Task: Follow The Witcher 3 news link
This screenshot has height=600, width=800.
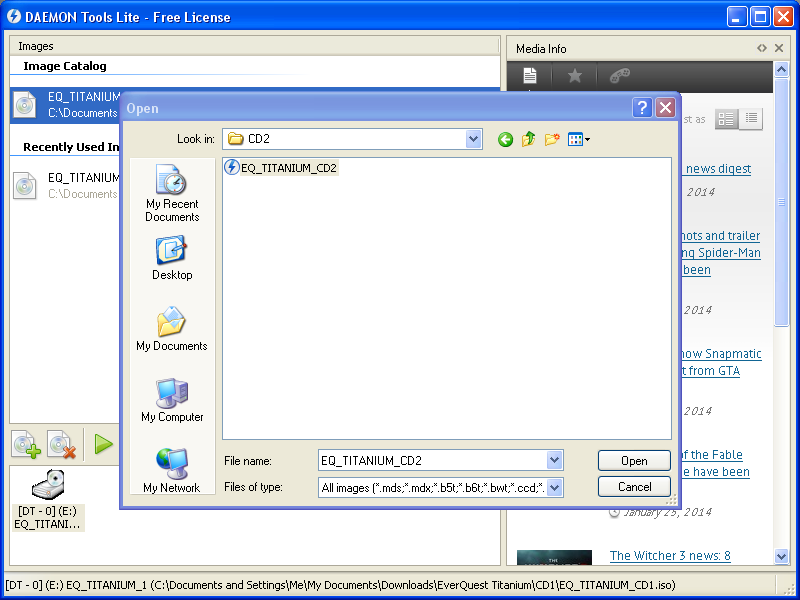Action: coord(669,554)
